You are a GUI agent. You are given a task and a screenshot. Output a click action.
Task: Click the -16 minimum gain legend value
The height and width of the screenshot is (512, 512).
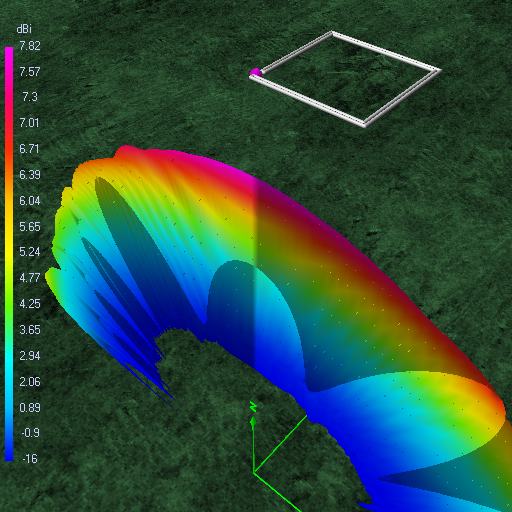30,459
